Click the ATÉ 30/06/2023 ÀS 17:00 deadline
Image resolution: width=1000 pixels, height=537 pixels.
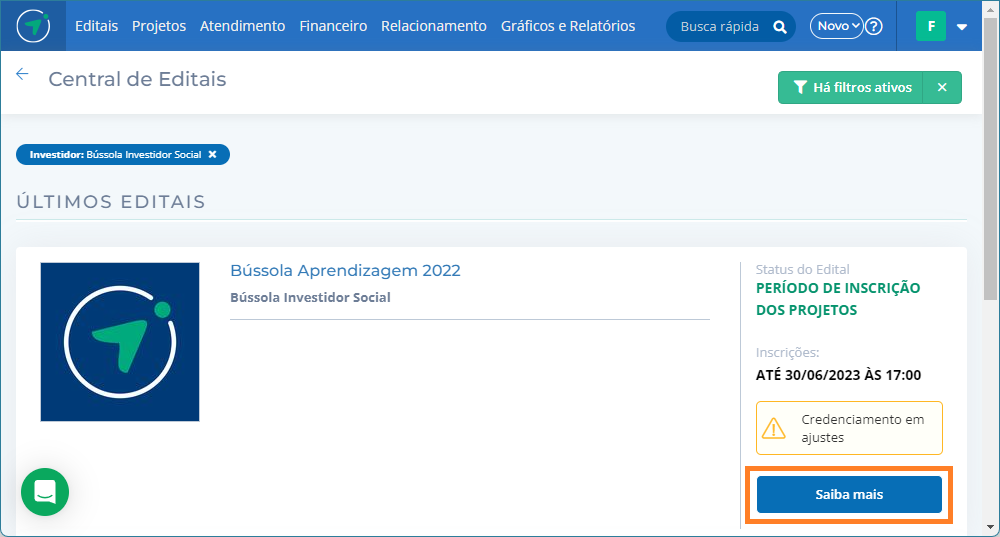pyautogui.click(x=838, y=375)
